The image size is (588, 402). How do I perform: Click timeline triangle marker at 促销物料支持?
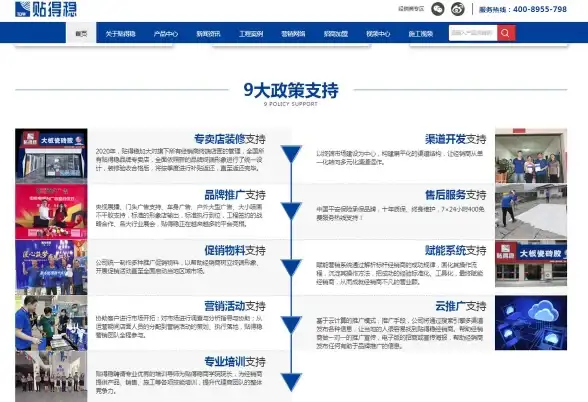(x=291, y=267)
